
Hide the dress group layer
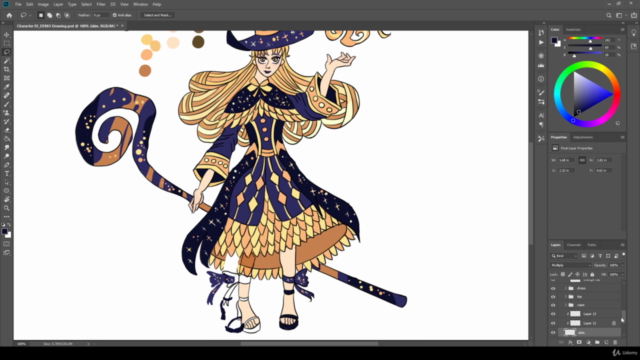point(553,288)
